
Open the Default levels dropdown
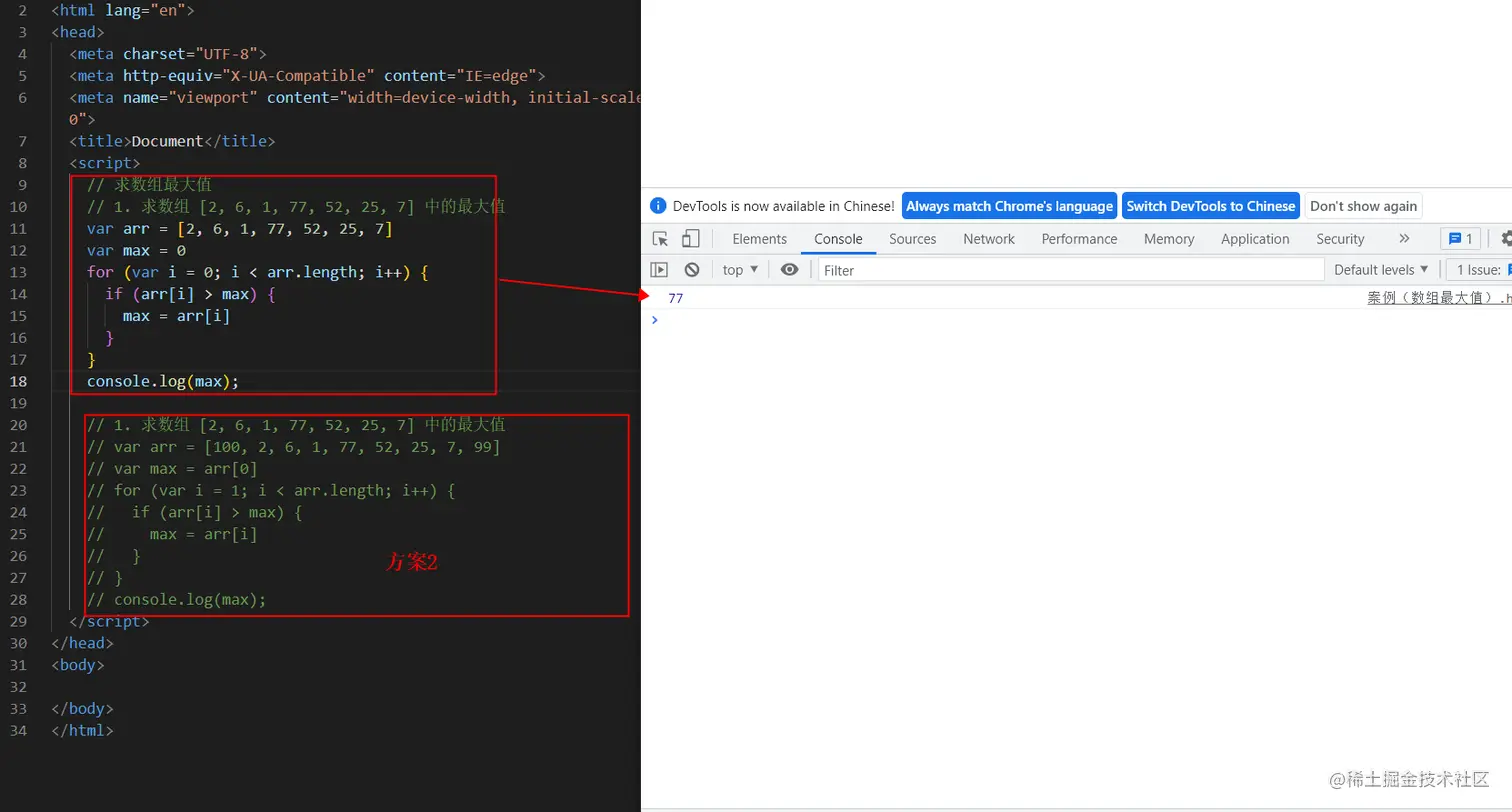click(x=1381, y=270)
